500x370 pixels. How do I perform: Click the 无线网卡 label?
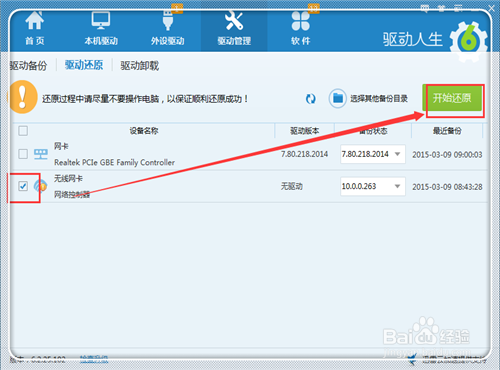(68, 179)
